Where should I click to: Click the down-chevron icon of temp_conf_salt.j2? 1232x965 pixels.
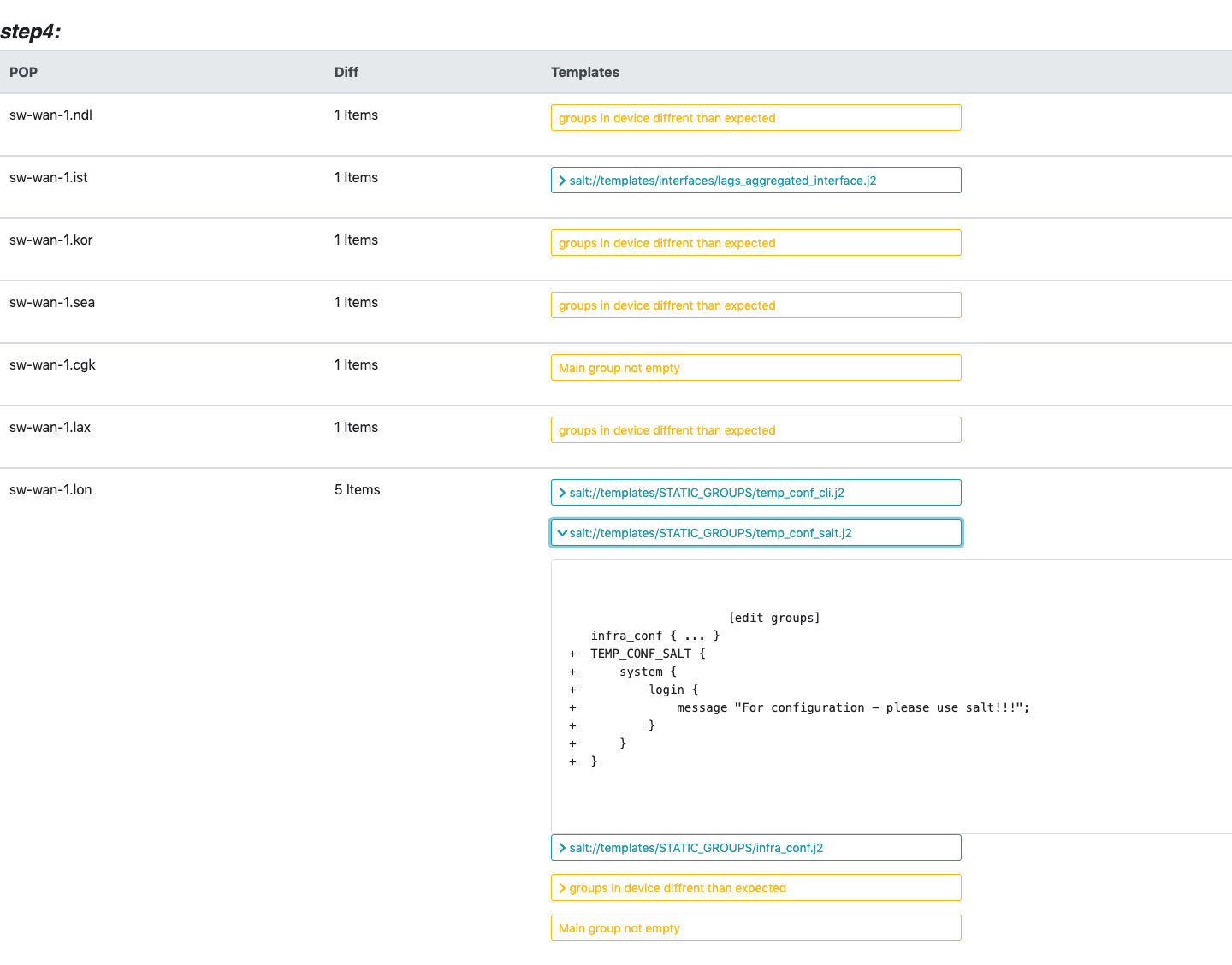[x=562, y=533]
